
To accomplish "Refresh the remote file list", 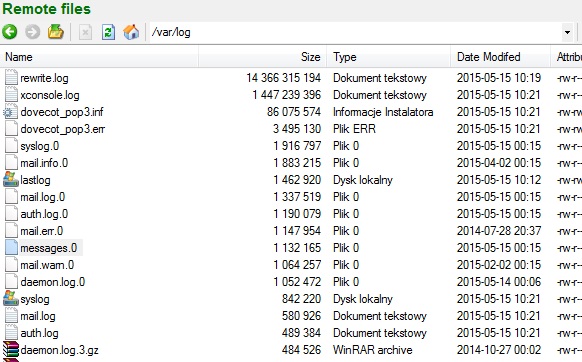I will [108, 32].
